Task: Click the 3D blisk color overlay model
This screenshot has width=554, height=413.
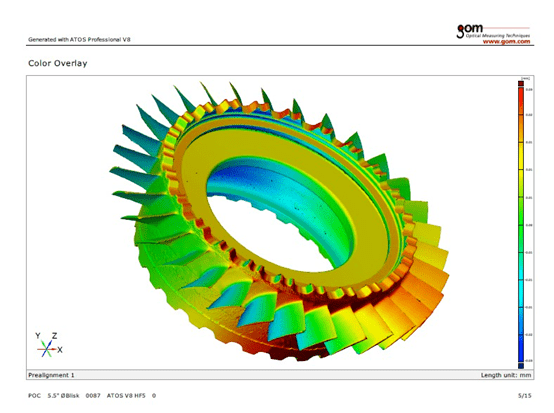Action: [x=280, y=222]
